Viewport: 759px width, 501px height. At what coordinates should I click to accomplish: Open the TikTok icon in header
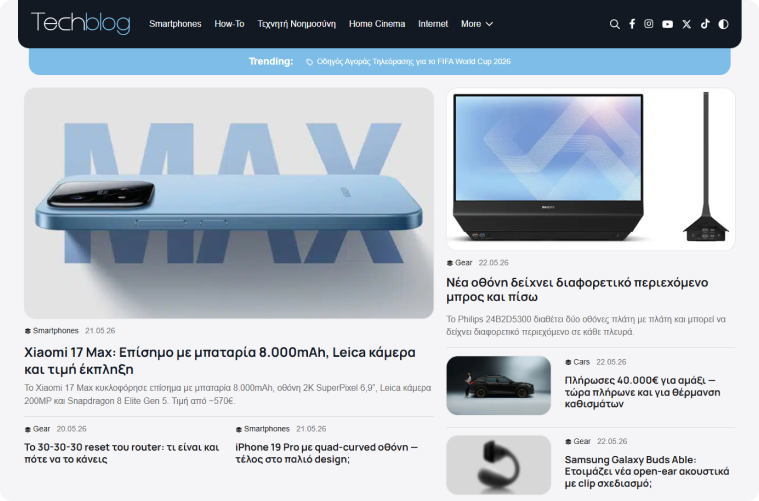705,24
